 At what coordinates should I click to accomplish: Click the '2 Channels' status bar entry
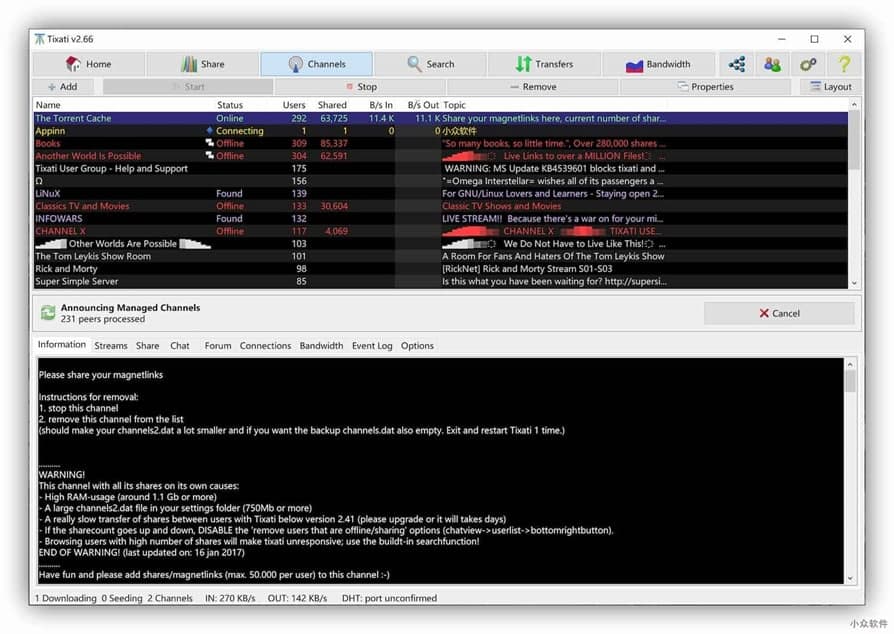click(170, 598)
